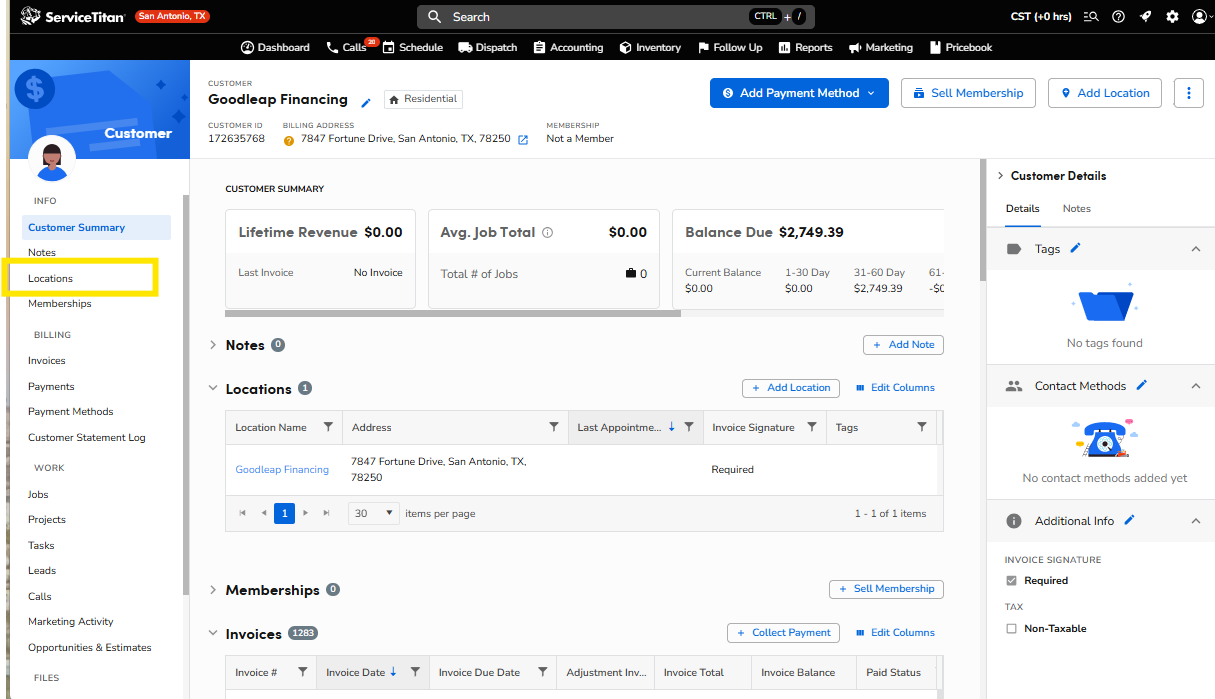The height and width of the screenshot is (699, 1215).
Task: Filter the Tags column
Action: point(922,427)
